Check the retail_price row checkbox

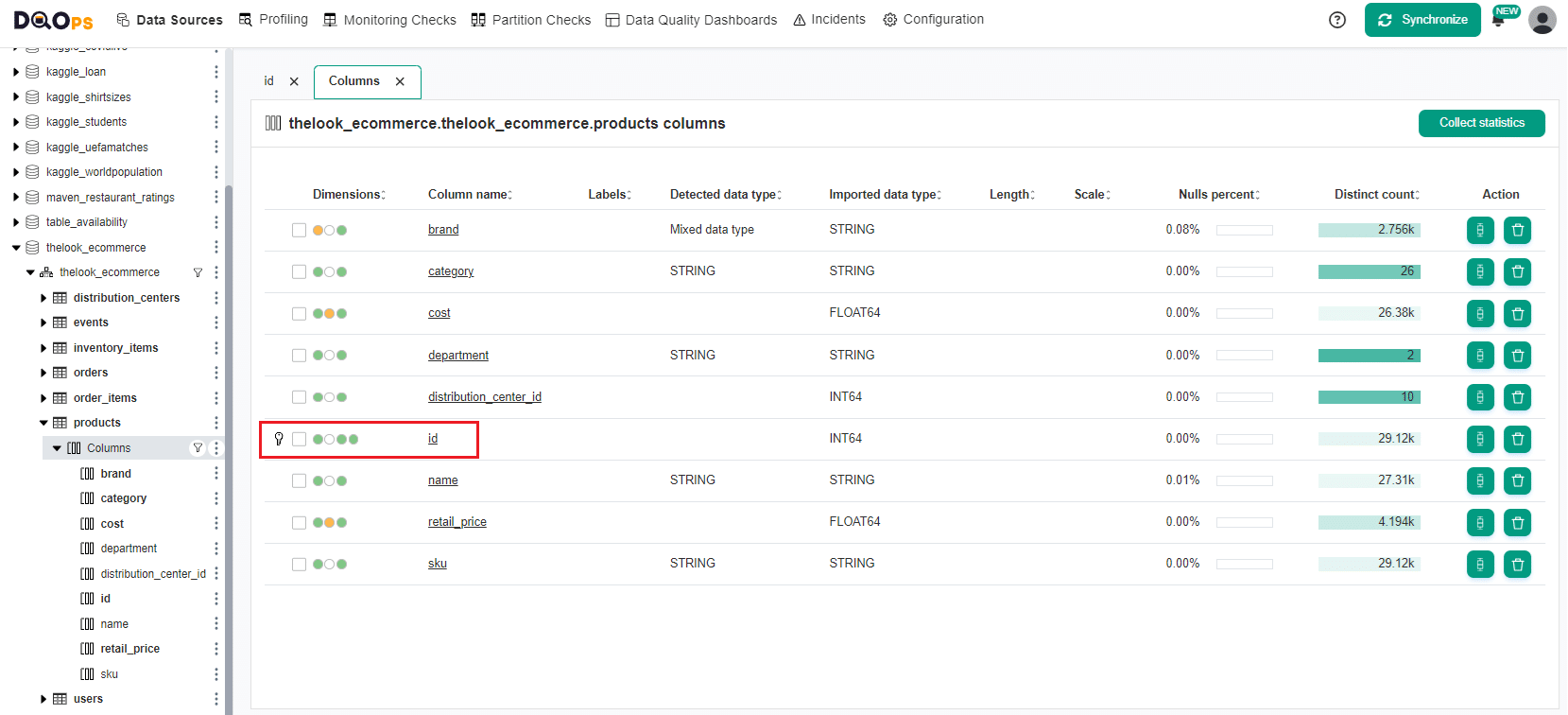(x=299, y=522)
